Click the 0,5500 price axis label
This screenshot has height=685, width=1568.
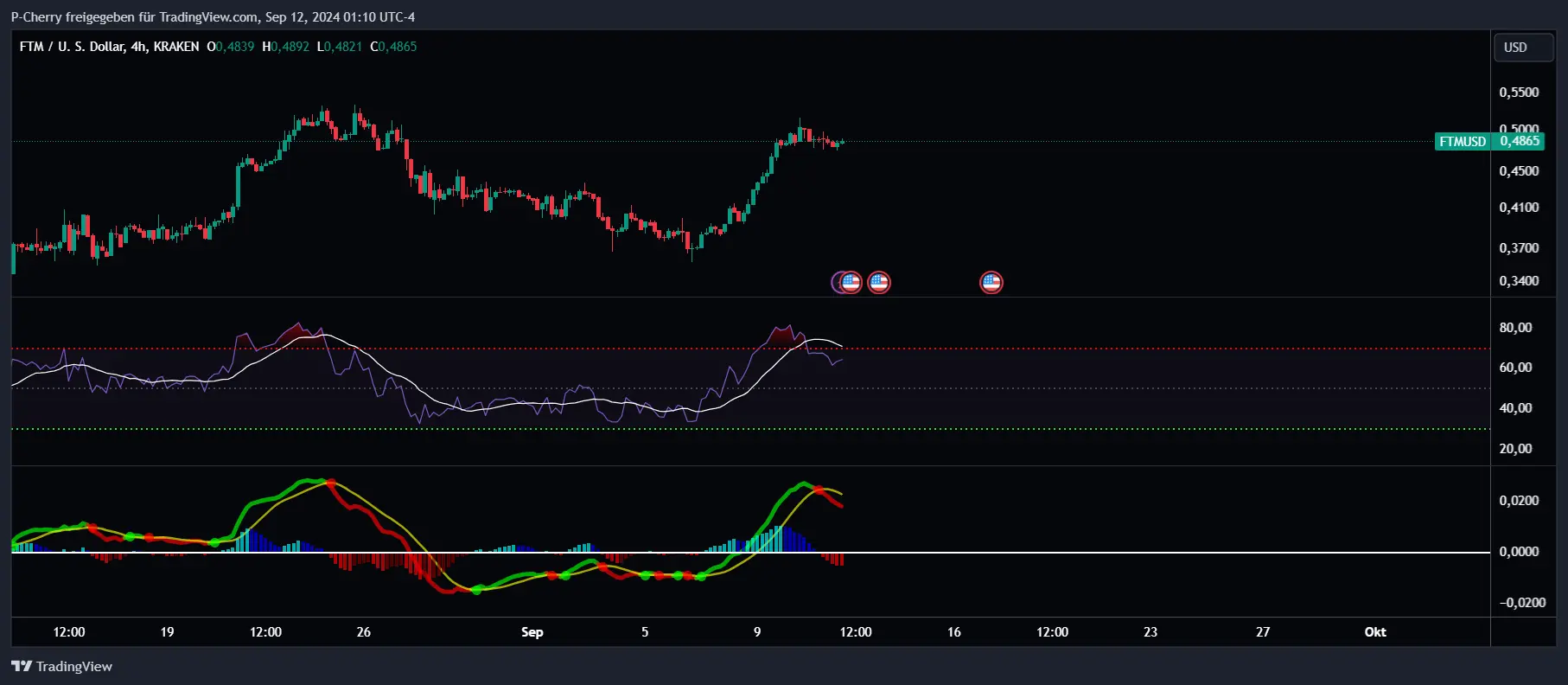click(x=1519, y=93)
